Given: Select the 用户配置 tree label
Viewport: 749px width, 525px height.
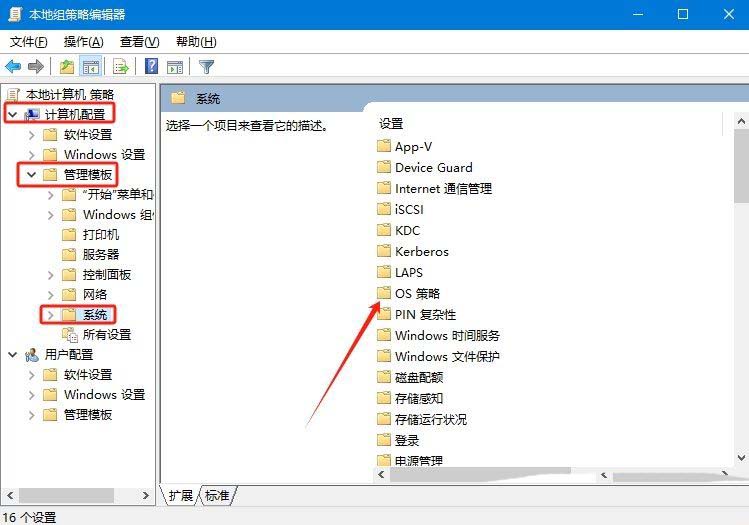Looking at the screenshot, I should [x=69, y=354].
